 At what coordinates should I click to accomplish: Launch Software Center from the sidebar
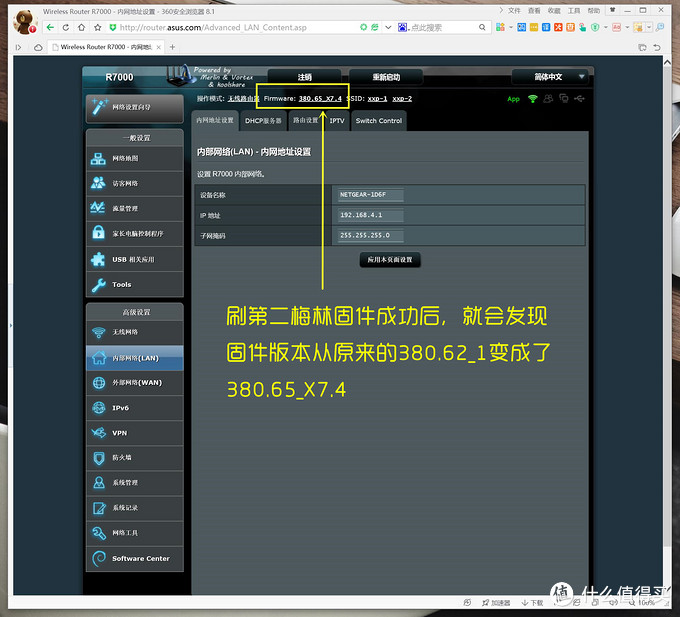click(x=135, y=558)
